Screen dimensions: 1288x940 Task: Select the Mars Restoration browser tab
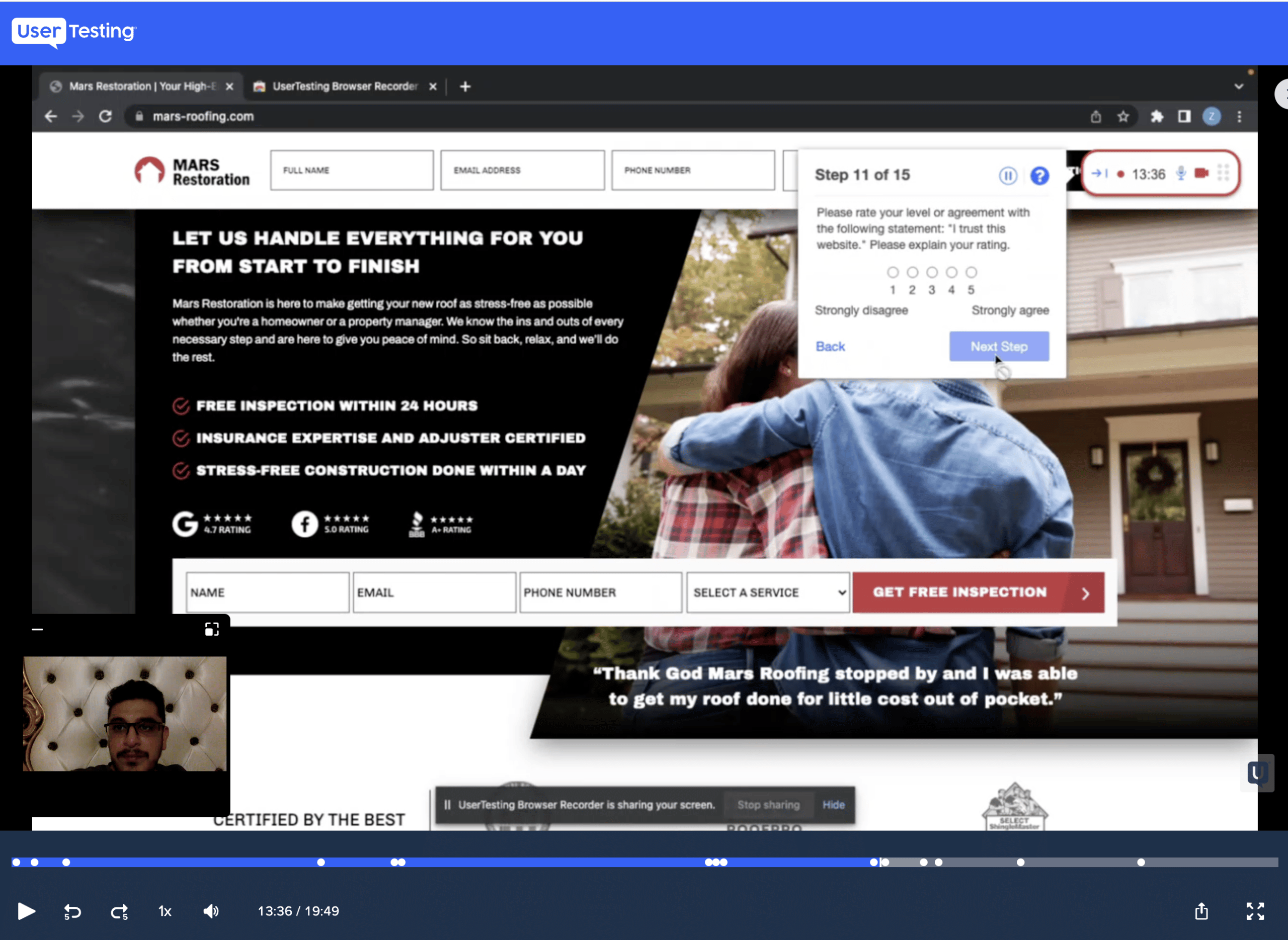pyautogui.click(x=142, y=87)
